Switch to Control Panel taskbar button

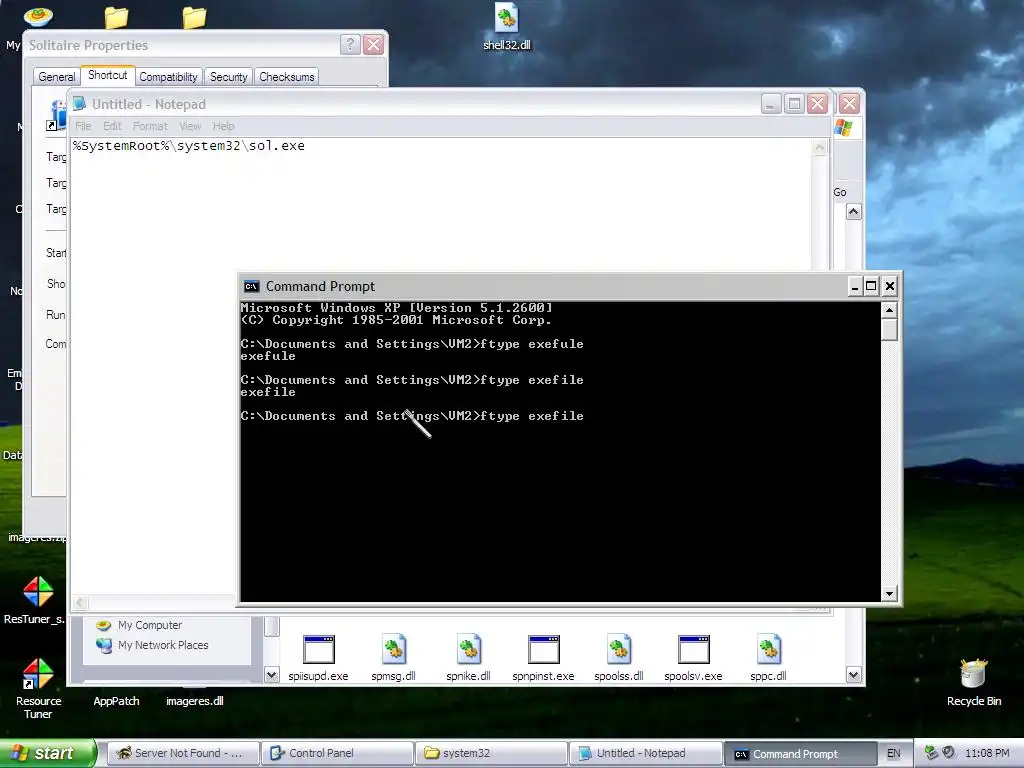click(x=336, y=754)
